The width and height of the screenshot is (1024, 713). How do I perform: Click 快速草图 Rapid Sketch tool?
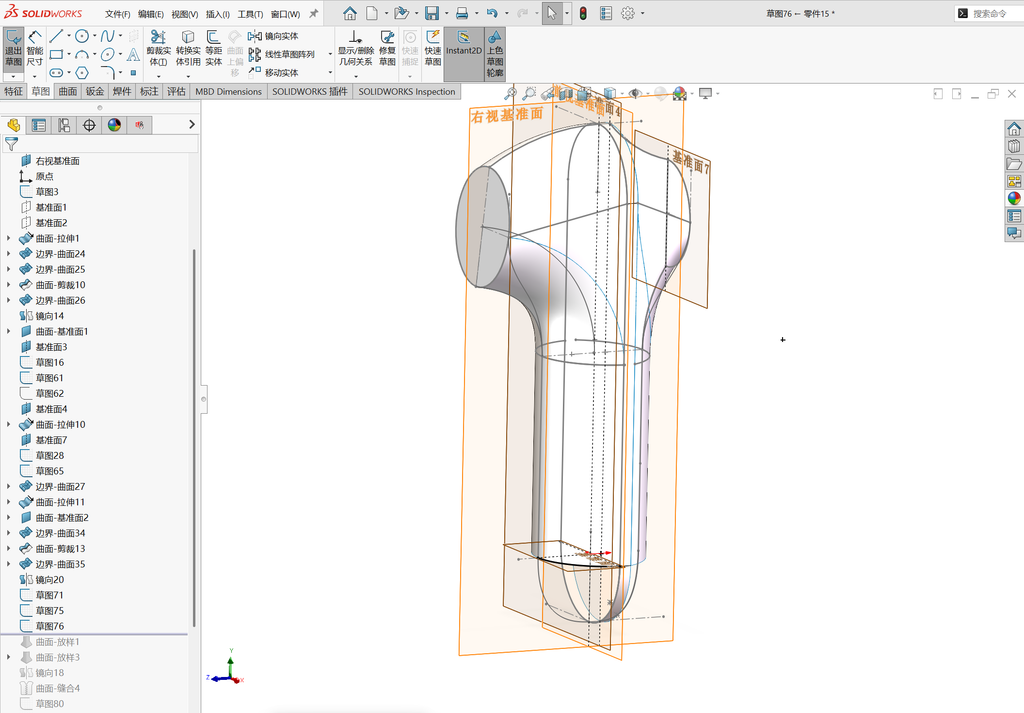pos(432,48)
